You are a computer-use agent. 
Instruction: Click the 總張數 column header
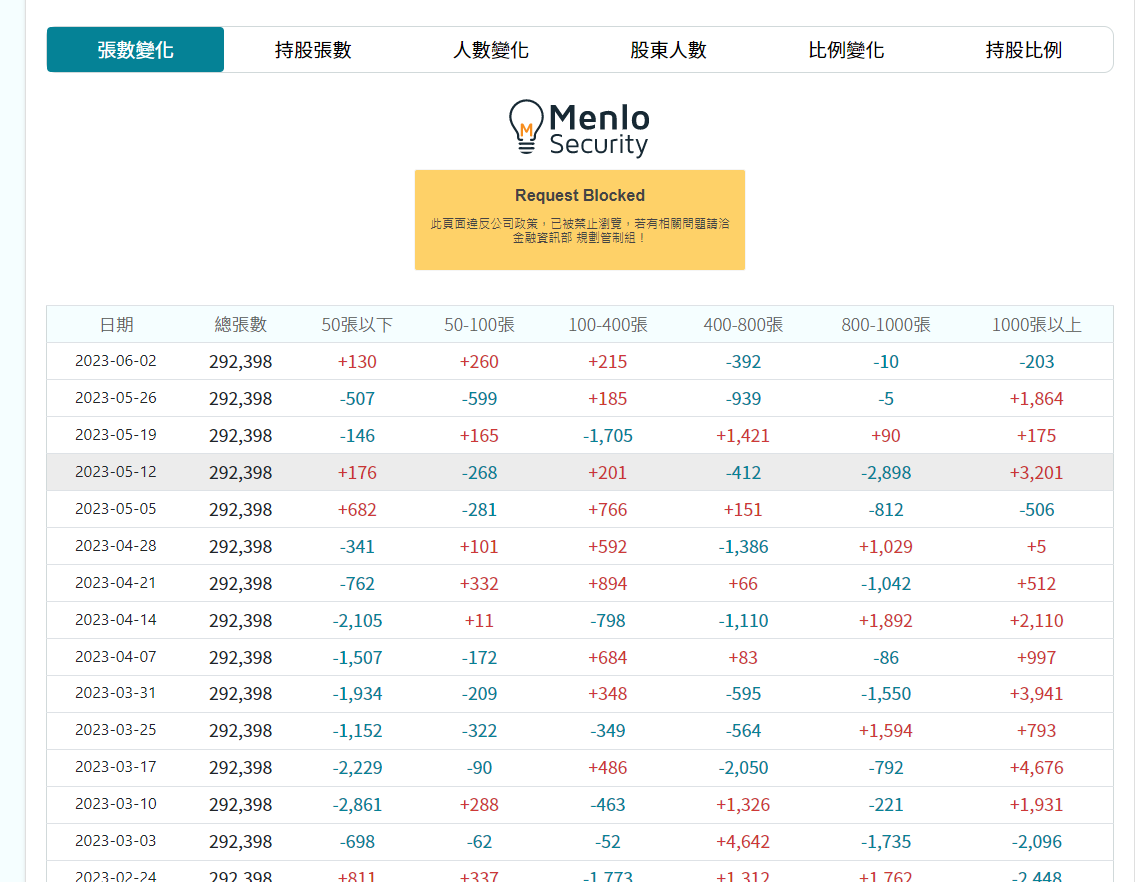pyautogui.click(x=241, y=325)
